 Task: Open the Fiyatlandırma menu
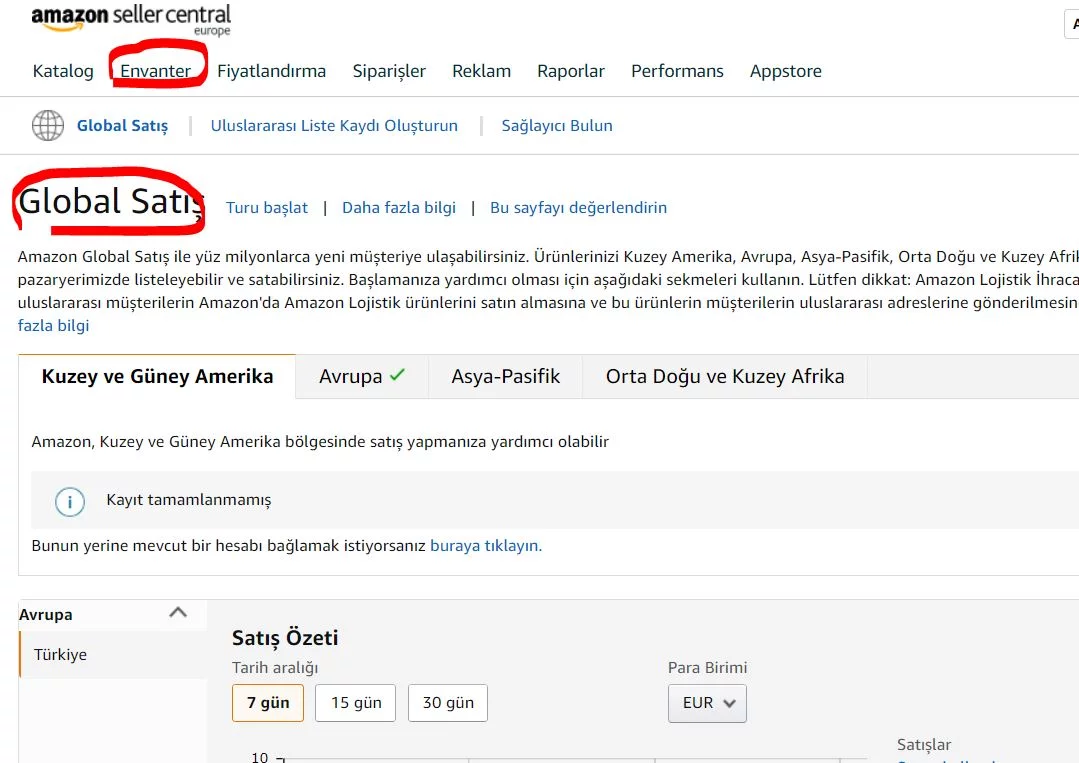pyautogui.click(x=271, y=71)
